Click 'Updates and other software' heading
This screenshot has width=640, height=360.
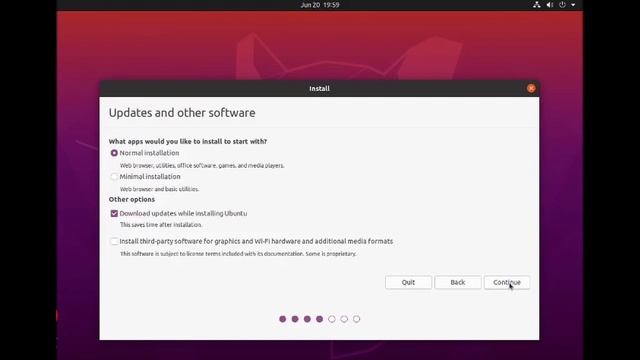click(x=182, y=113)
